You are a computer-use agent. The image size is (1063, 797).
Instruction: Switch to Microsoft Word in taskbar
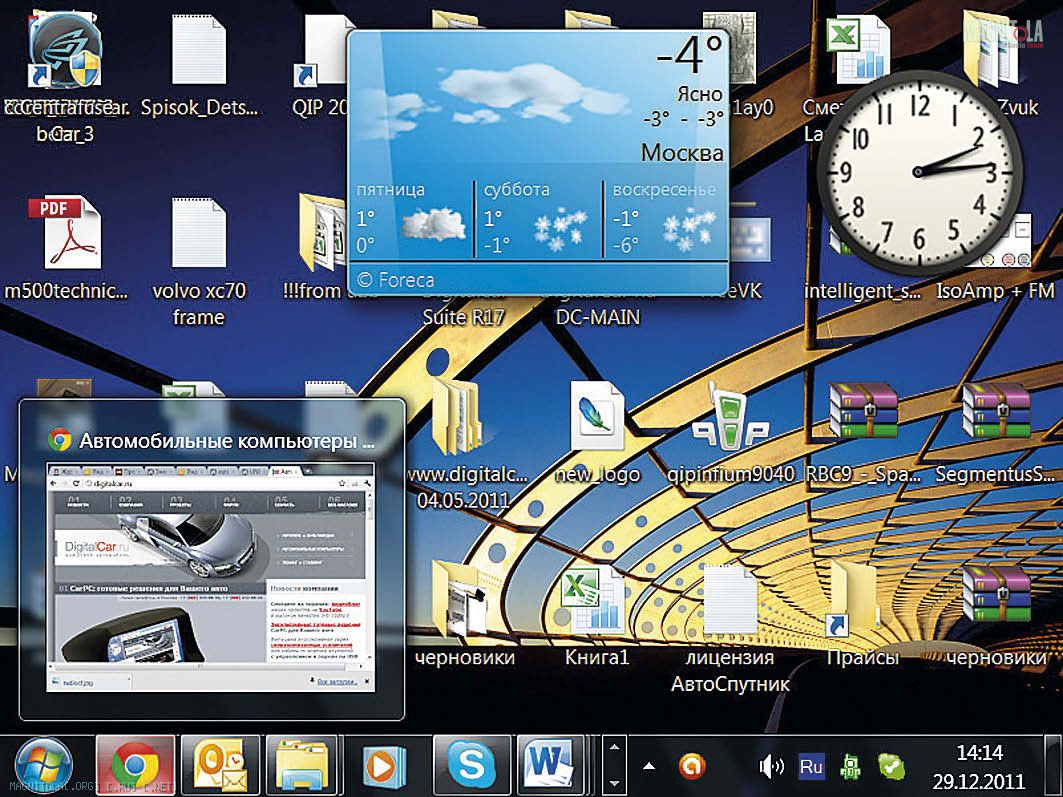tap(555, 766)
